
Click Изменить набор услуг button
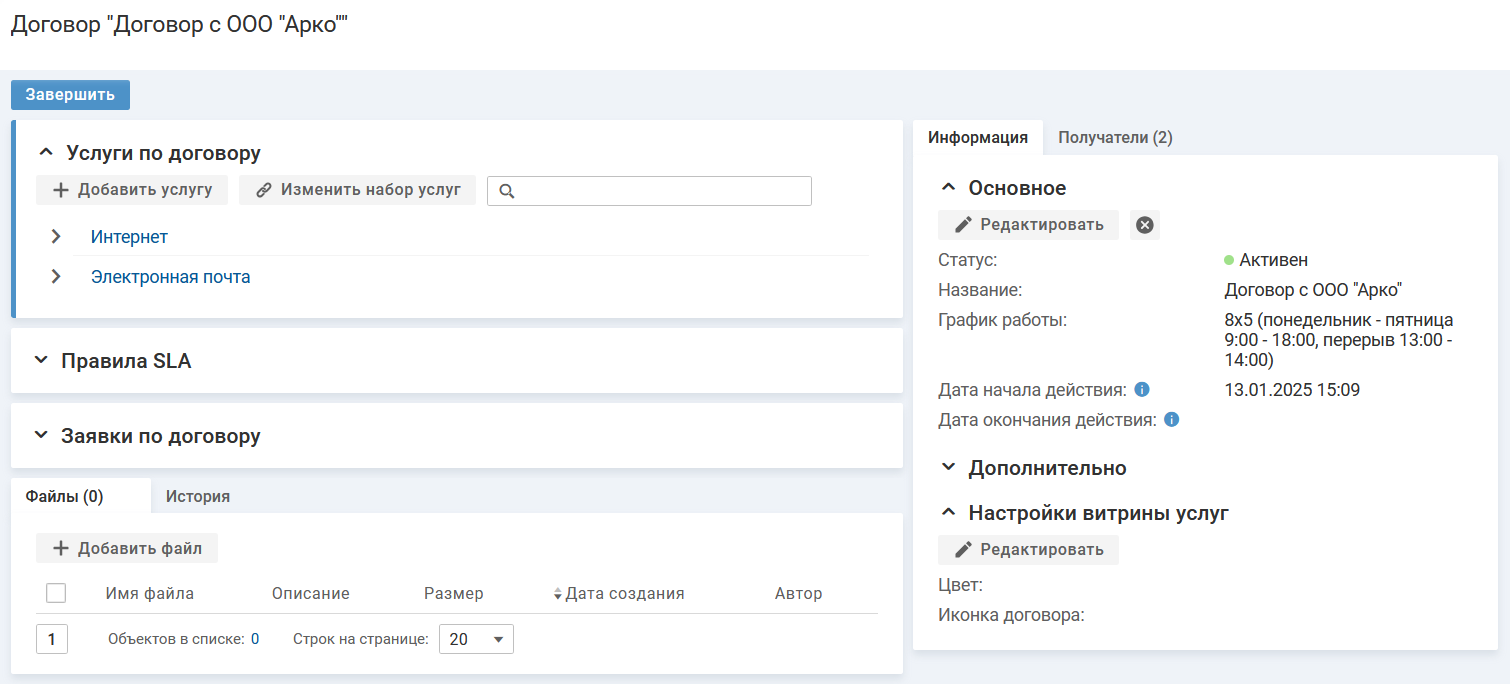[357, 190]
